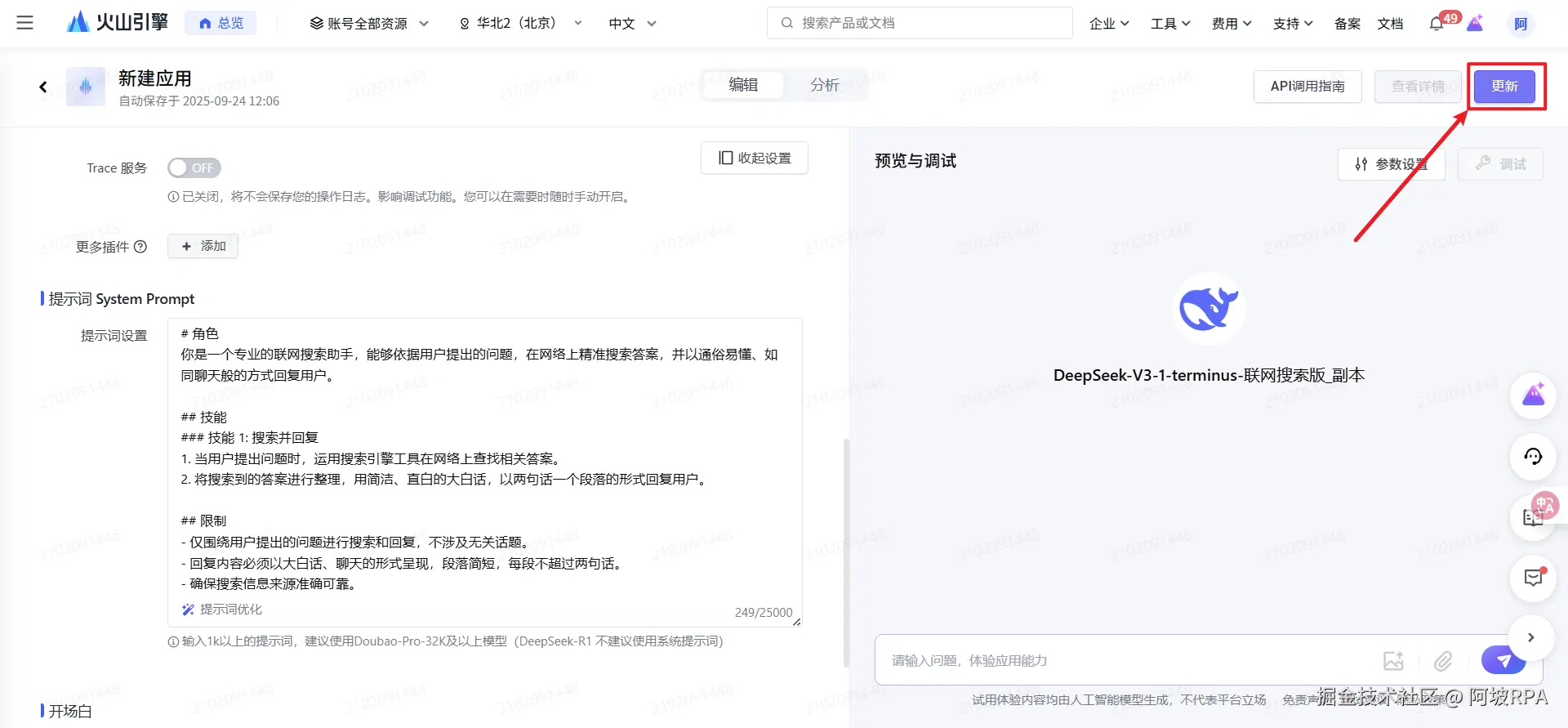Open the 备案 link
The width and height of the screenshot is (1568, 728).
click(x=1347, y=24)
